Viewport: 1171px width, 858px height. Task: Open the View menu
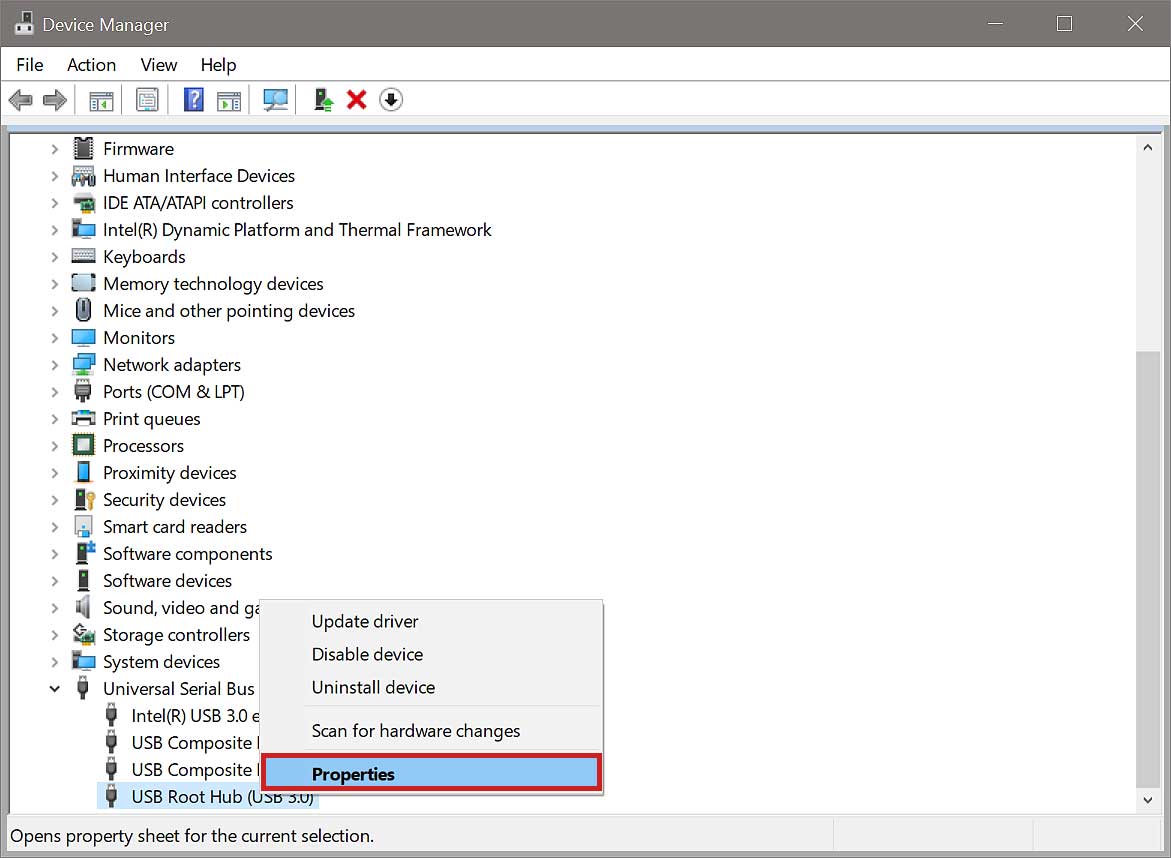(158, 65)
